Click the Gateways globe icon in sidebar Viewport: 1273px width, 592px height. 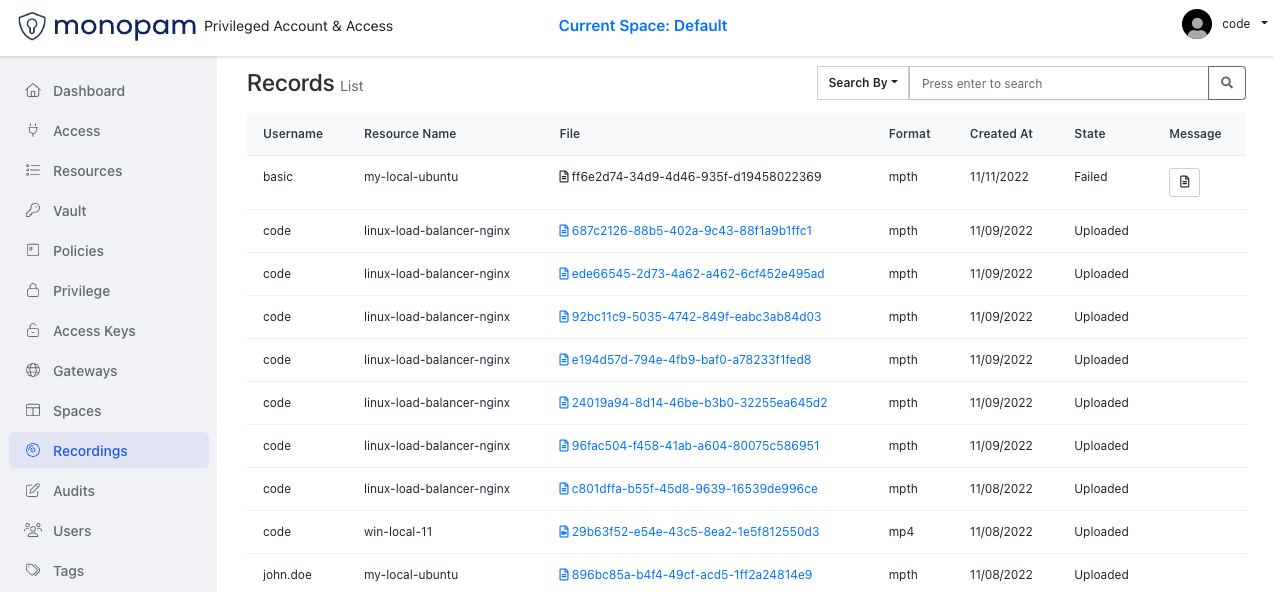33,371
